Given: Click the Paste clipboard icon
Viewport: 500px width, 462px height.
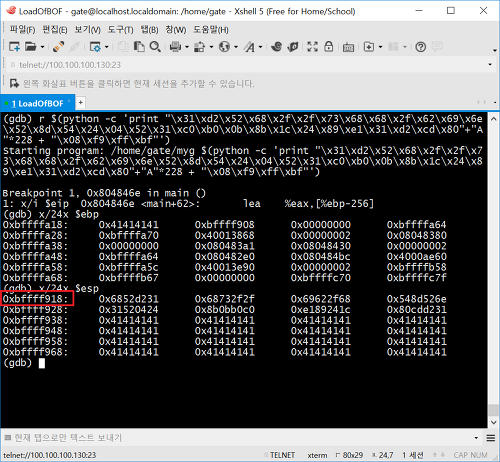Looking at the screenshot, I should click(x=139, y=47).
